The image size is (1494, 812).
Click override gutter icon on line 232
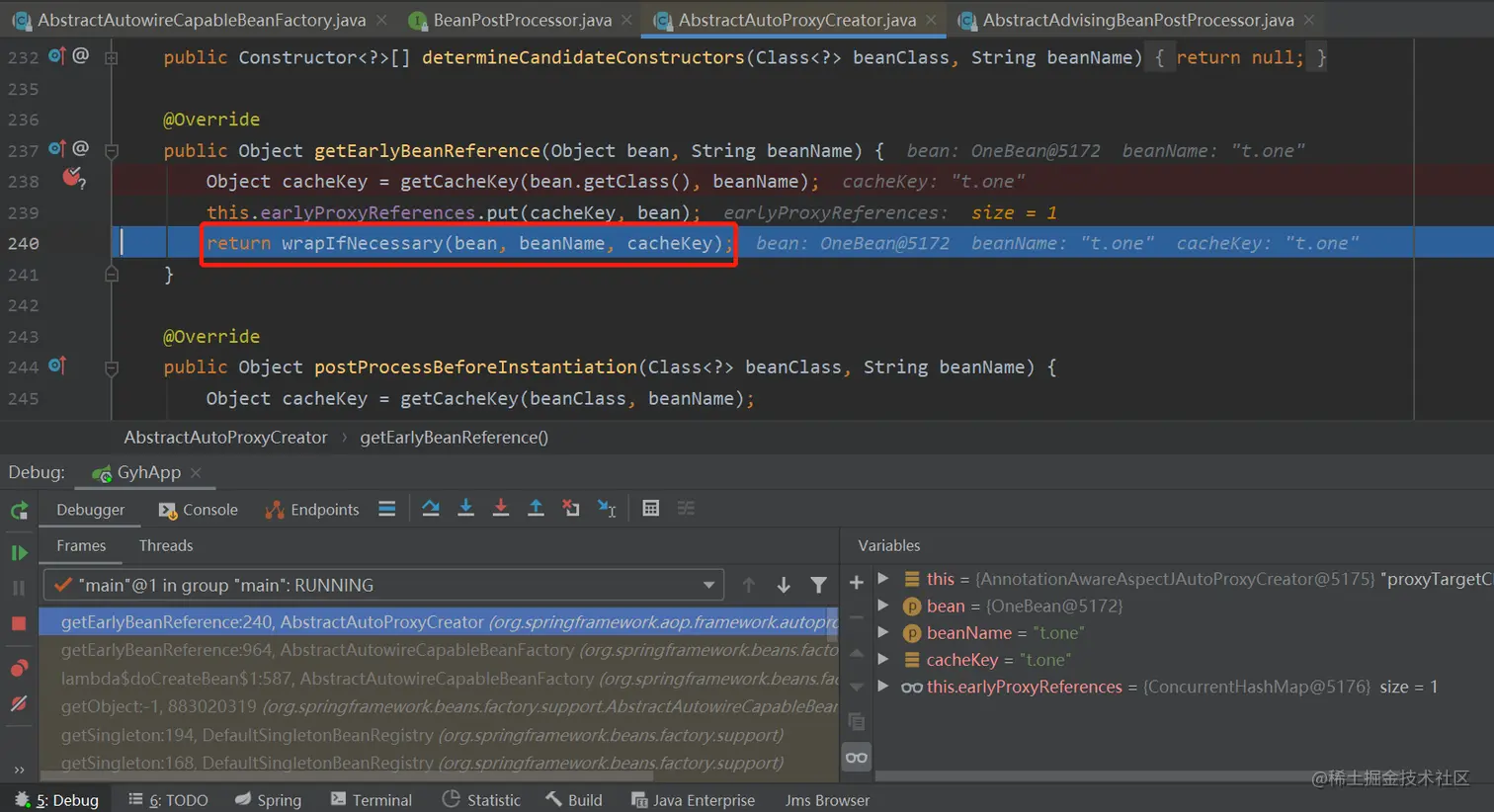(x=57, y=56)
